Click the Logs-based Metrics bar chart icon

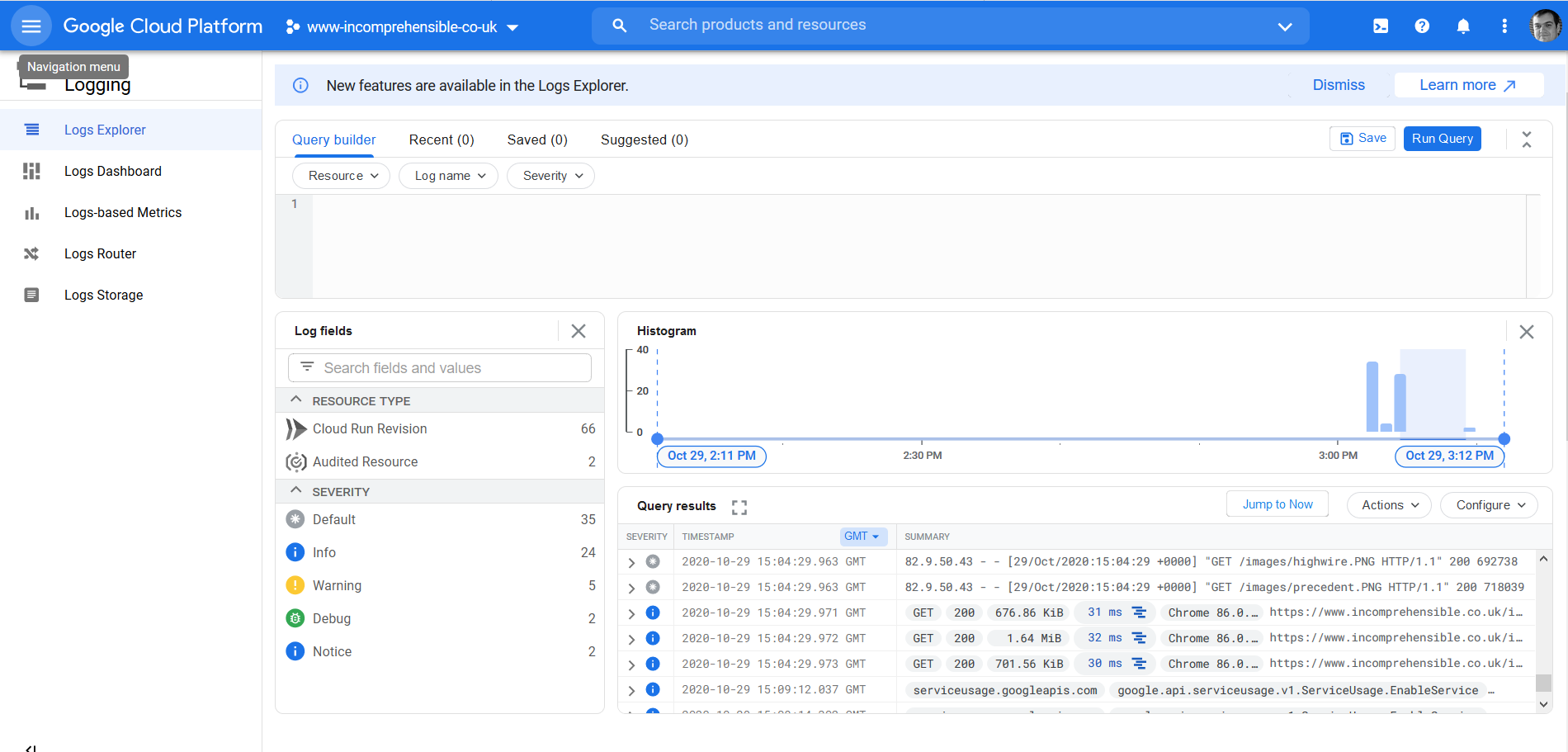tap(31, 213)
